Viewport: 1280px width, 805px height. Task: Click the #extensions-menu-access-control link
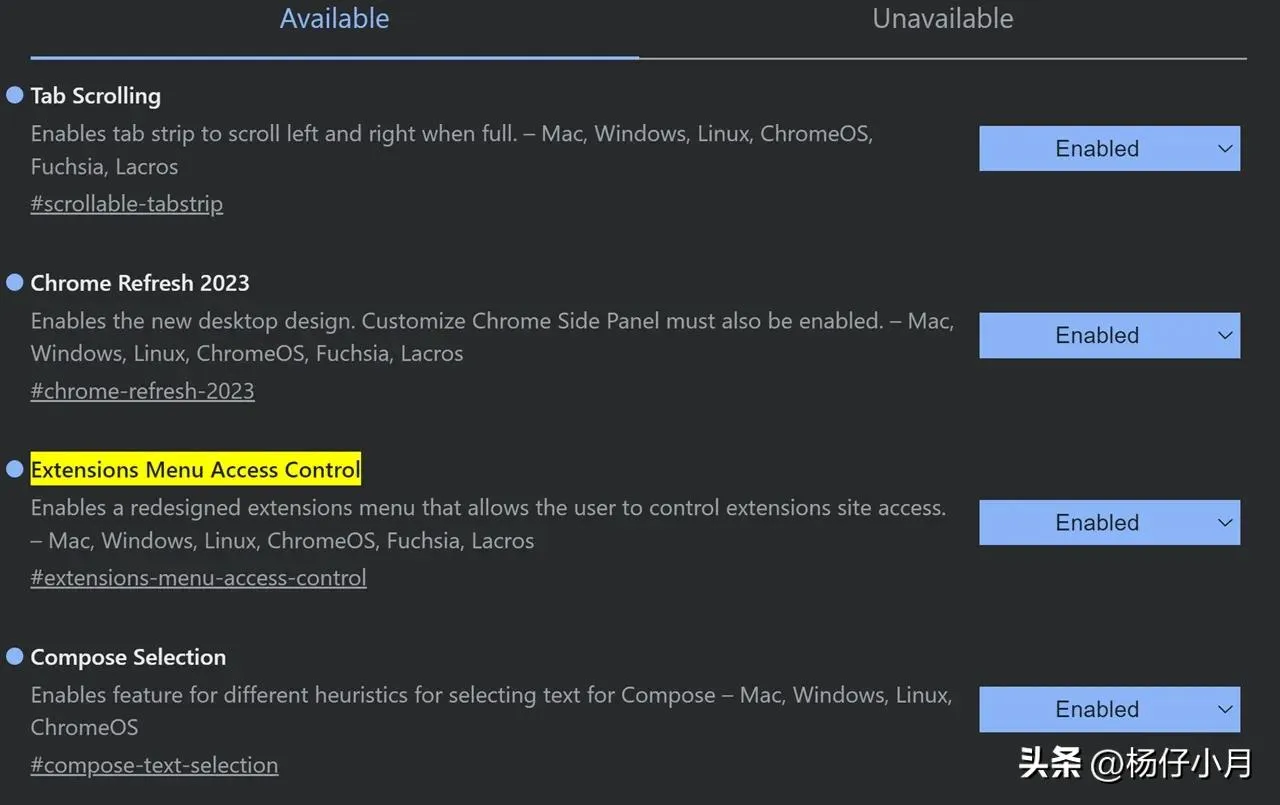coord(198,578)
